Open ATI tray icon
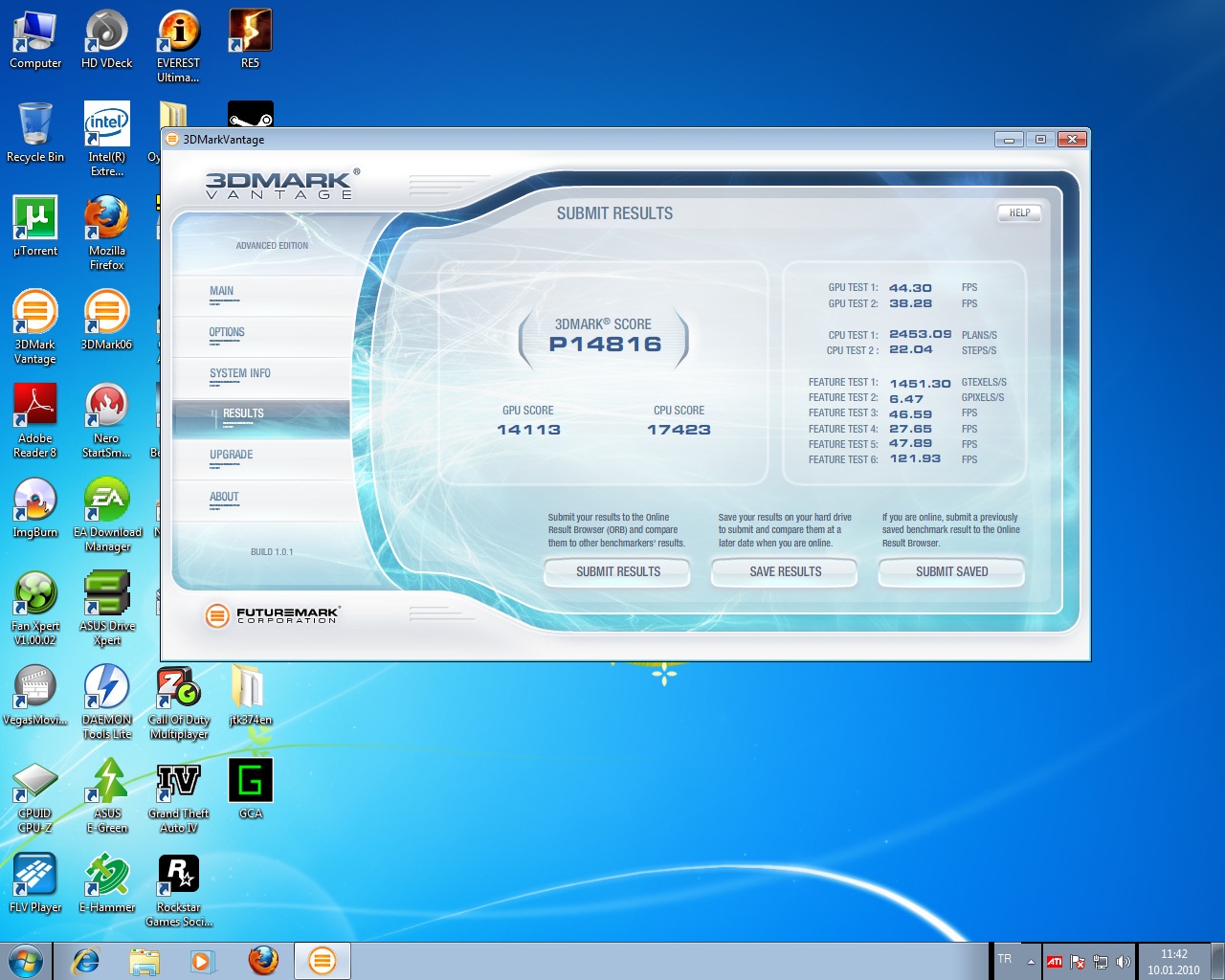 [x=1055, y=962]
